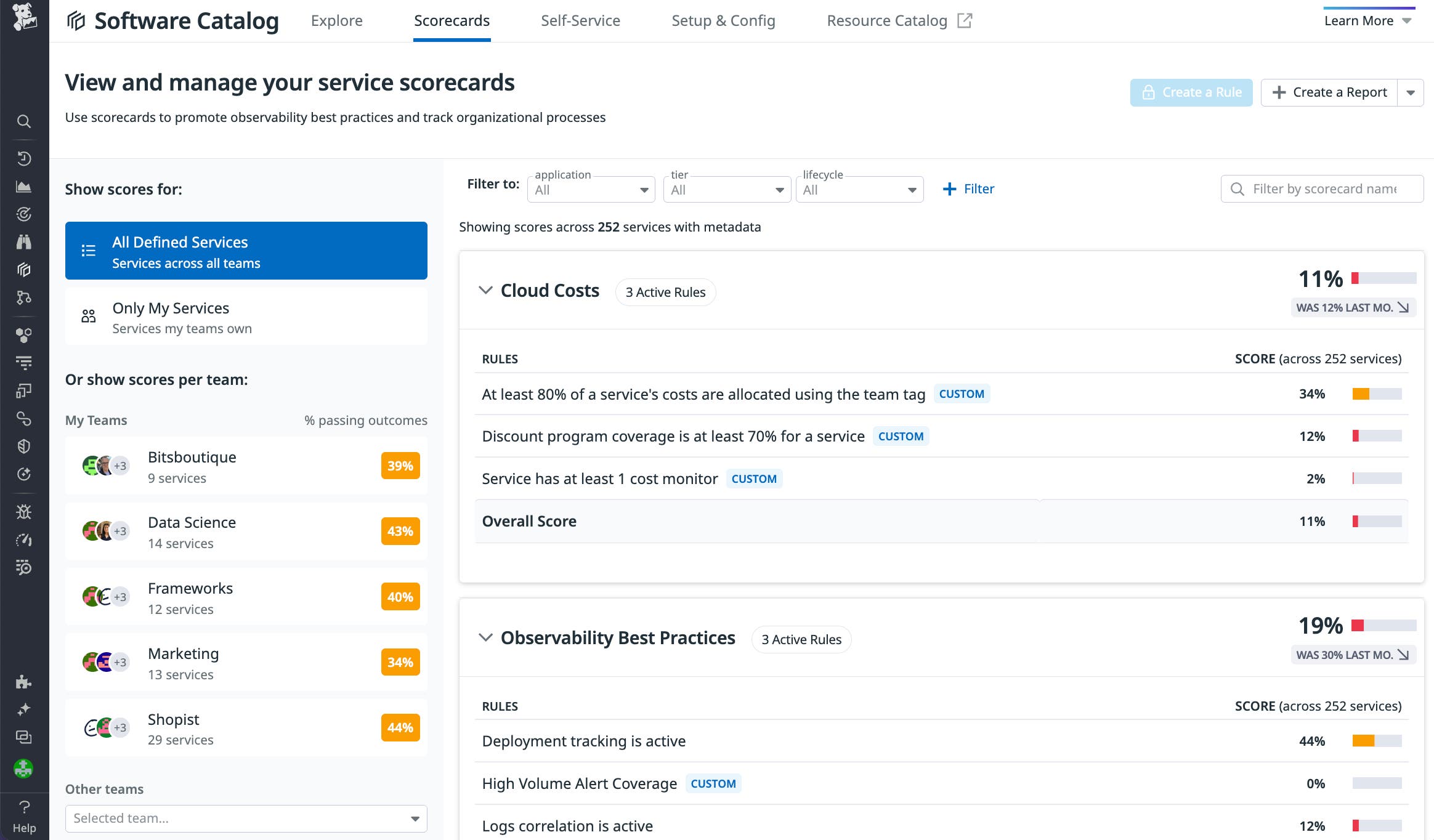The width and height of the screenshot is (1434, 840).
Task: Open the Help question mark at sidebar bottom
Action: click(24, 808)
